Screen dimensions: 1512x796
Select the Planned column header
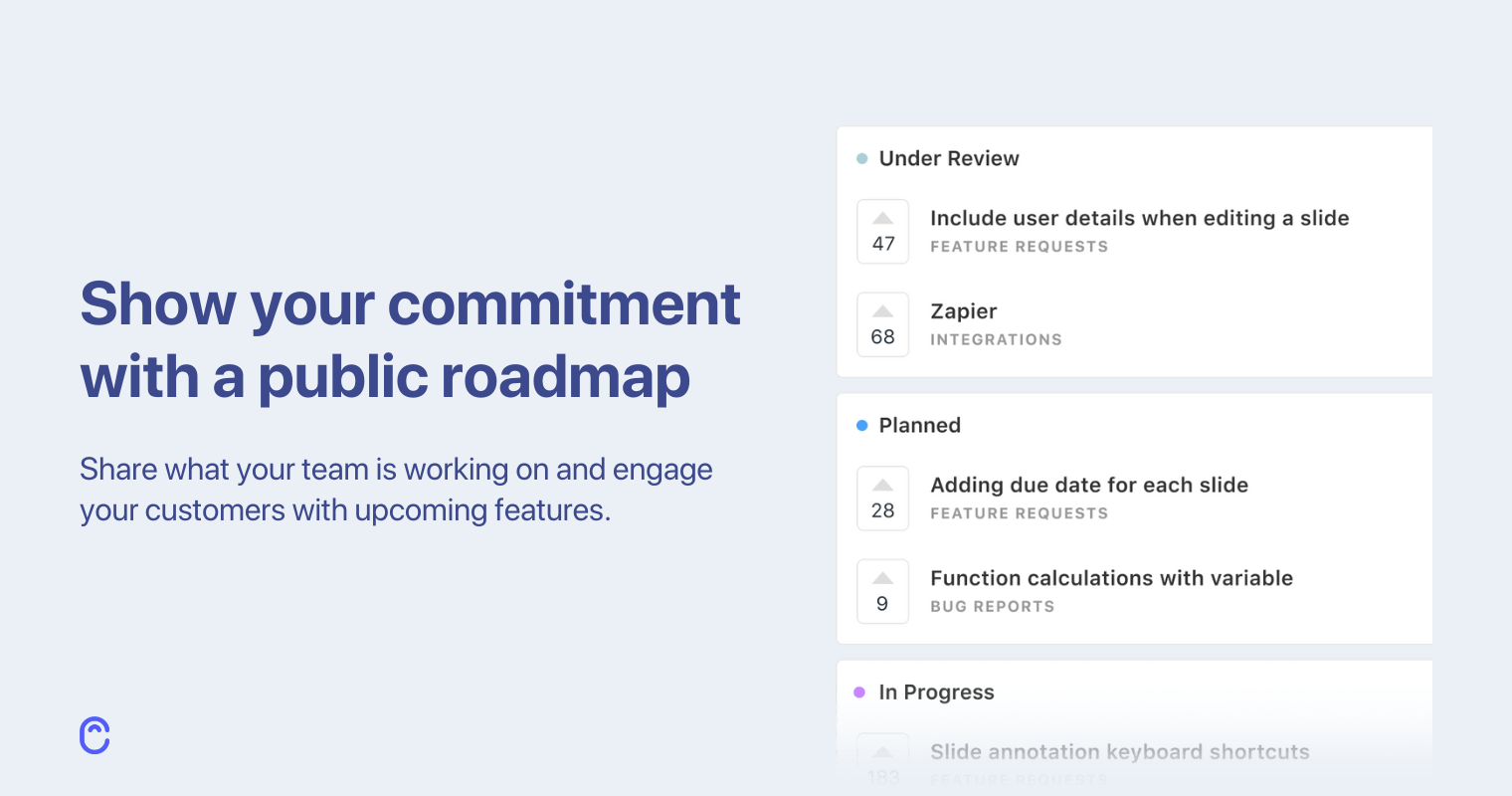tap(919, 426)
